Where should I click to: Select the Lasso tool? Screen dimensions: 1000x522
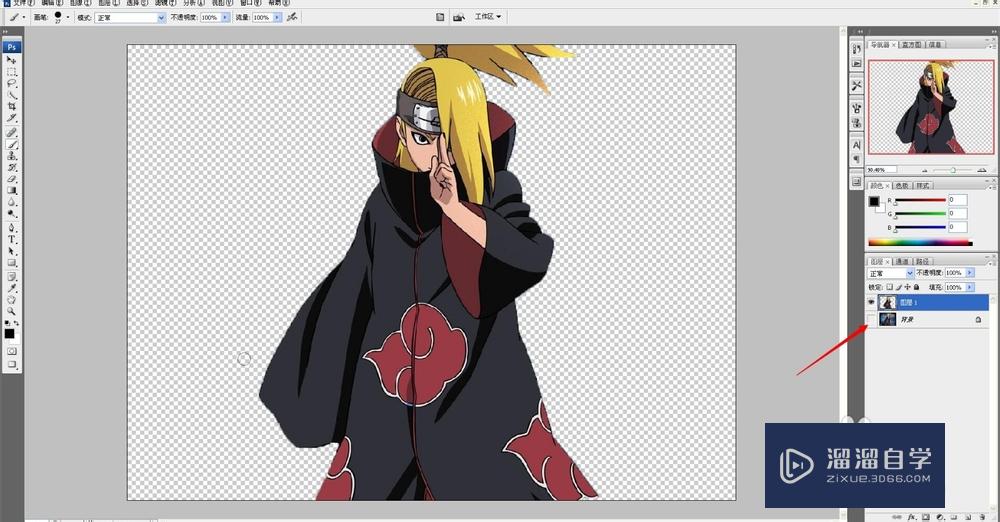click(12, 84)
